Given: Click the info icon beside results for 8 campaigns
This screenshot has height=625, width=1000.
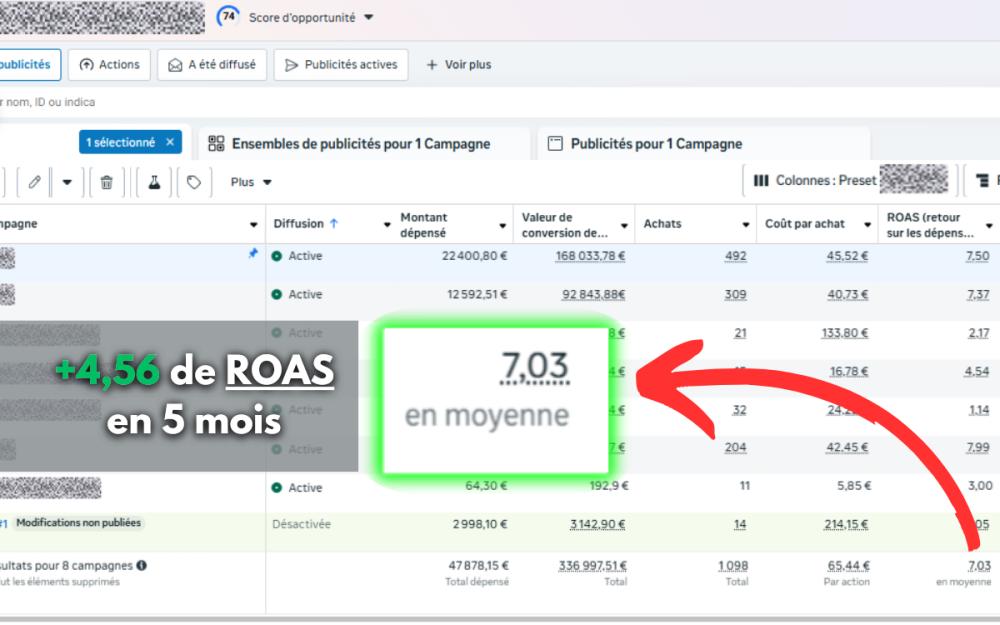Looking at the screenshot, I should pyautogui.click(x=141, y=565).
